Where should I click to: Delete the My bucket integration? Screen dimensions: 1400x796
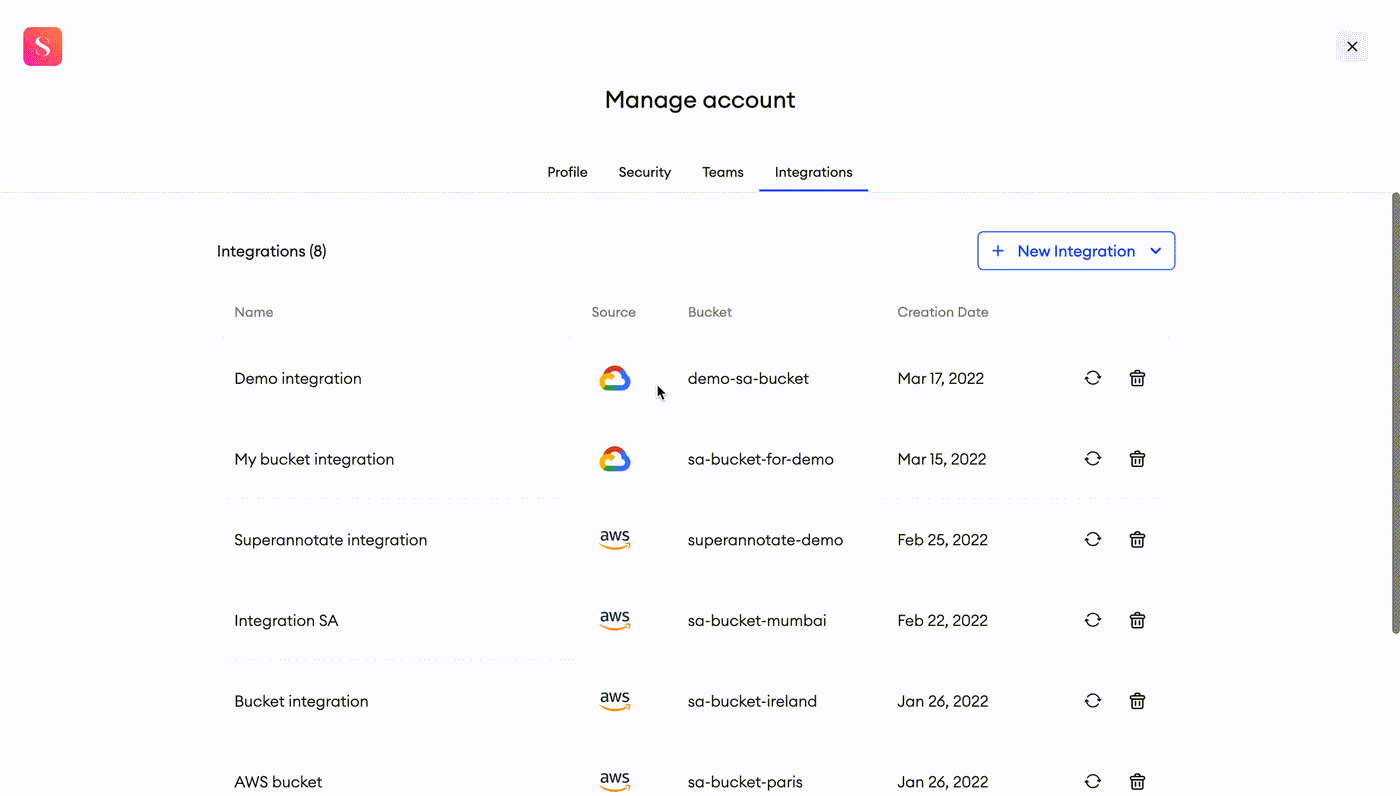pyautogui.click(x=1137, y=459)
